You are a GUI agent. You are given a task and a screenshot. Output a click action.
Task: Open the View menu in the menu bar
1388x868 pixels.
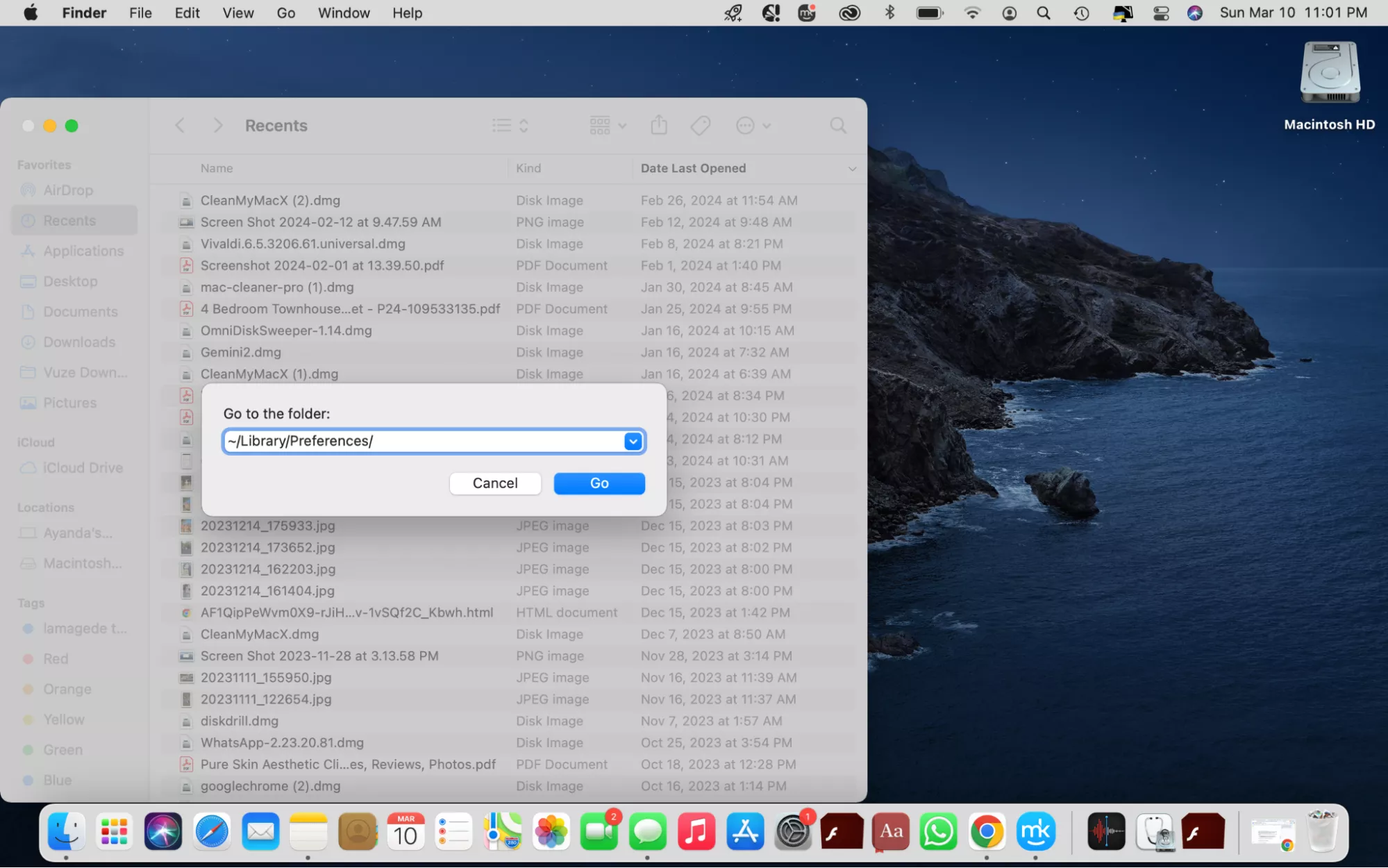(237, 12)
